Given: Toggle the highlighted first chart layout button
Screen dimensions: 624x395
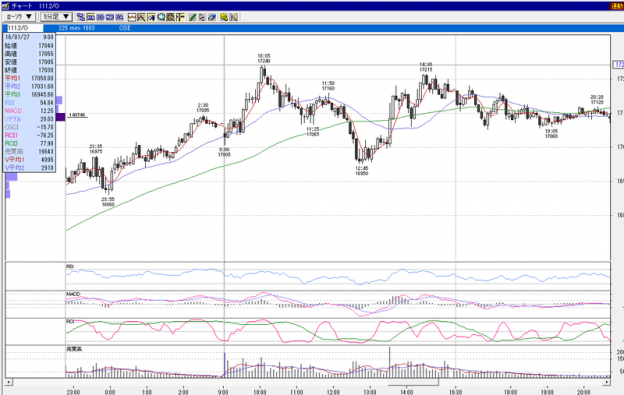Looking at the screenshot, I should click(90, 17).
